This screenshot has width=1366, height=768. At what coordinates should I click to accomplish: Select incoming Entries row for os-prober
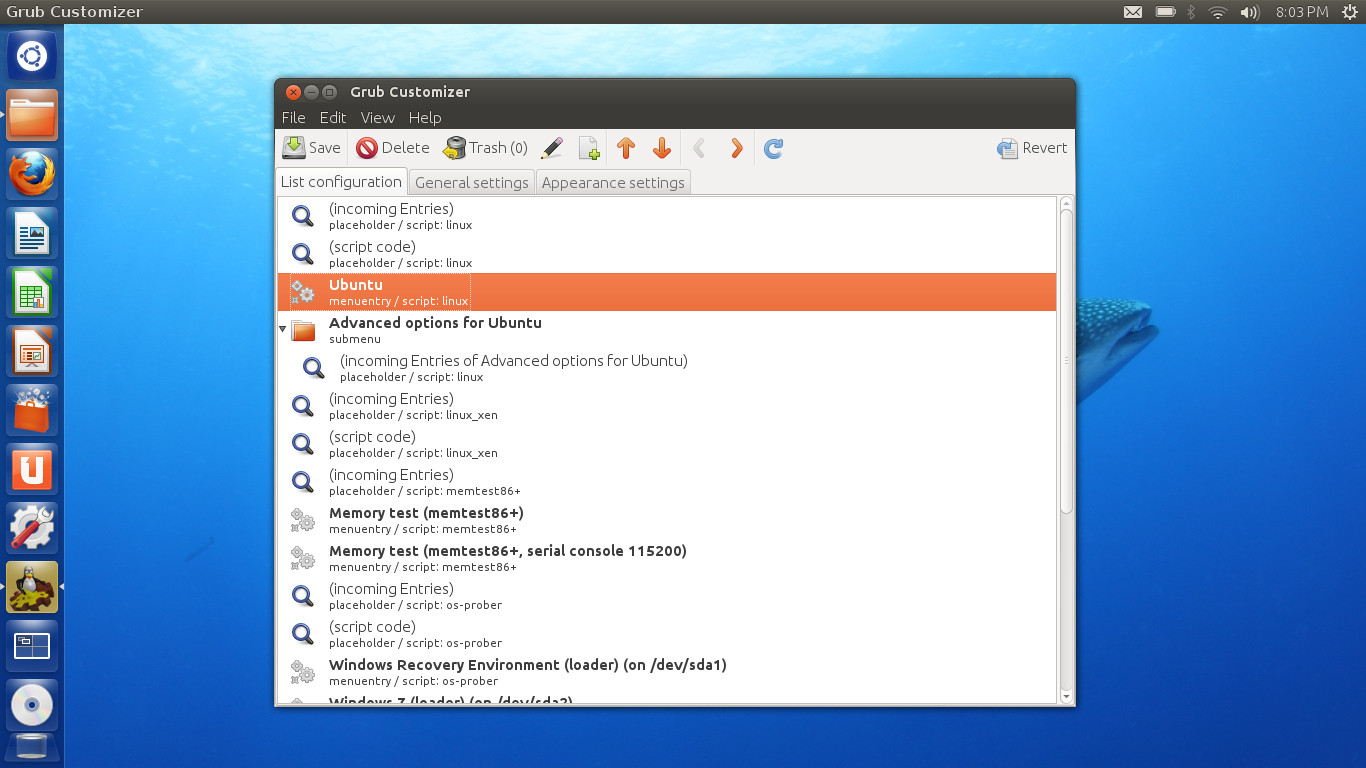coord(667,596)
